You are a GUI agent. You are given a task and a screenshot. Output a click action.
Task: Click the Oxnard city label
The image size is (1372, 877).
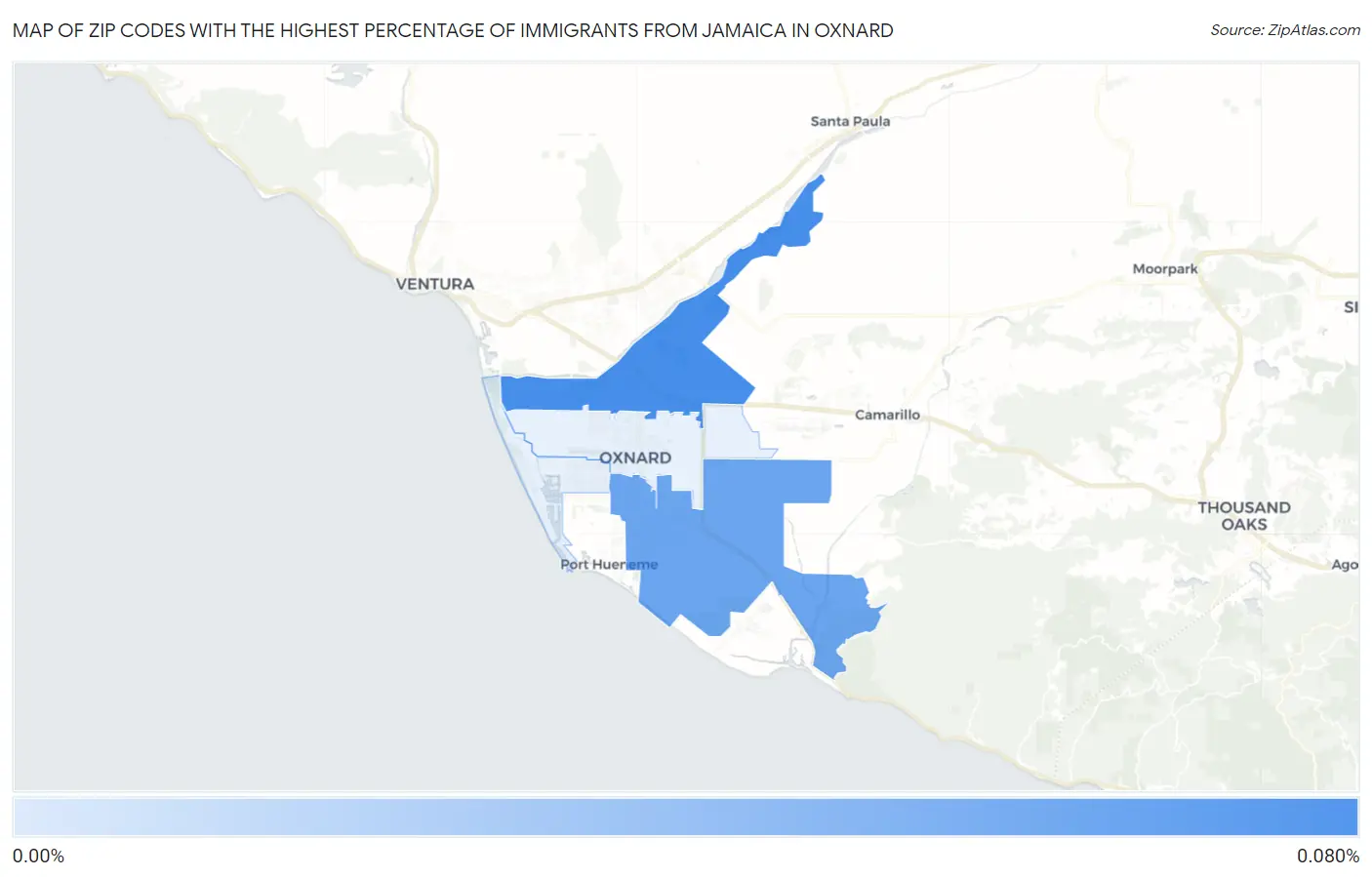click(x=635, y=458)
